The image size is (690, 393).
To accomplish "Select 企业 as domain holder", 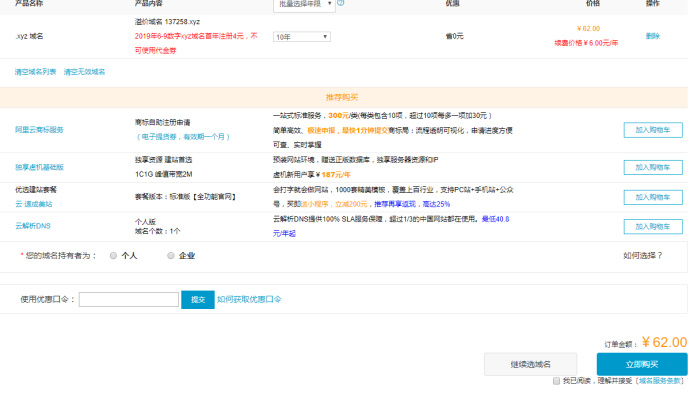I will (171, 256).
